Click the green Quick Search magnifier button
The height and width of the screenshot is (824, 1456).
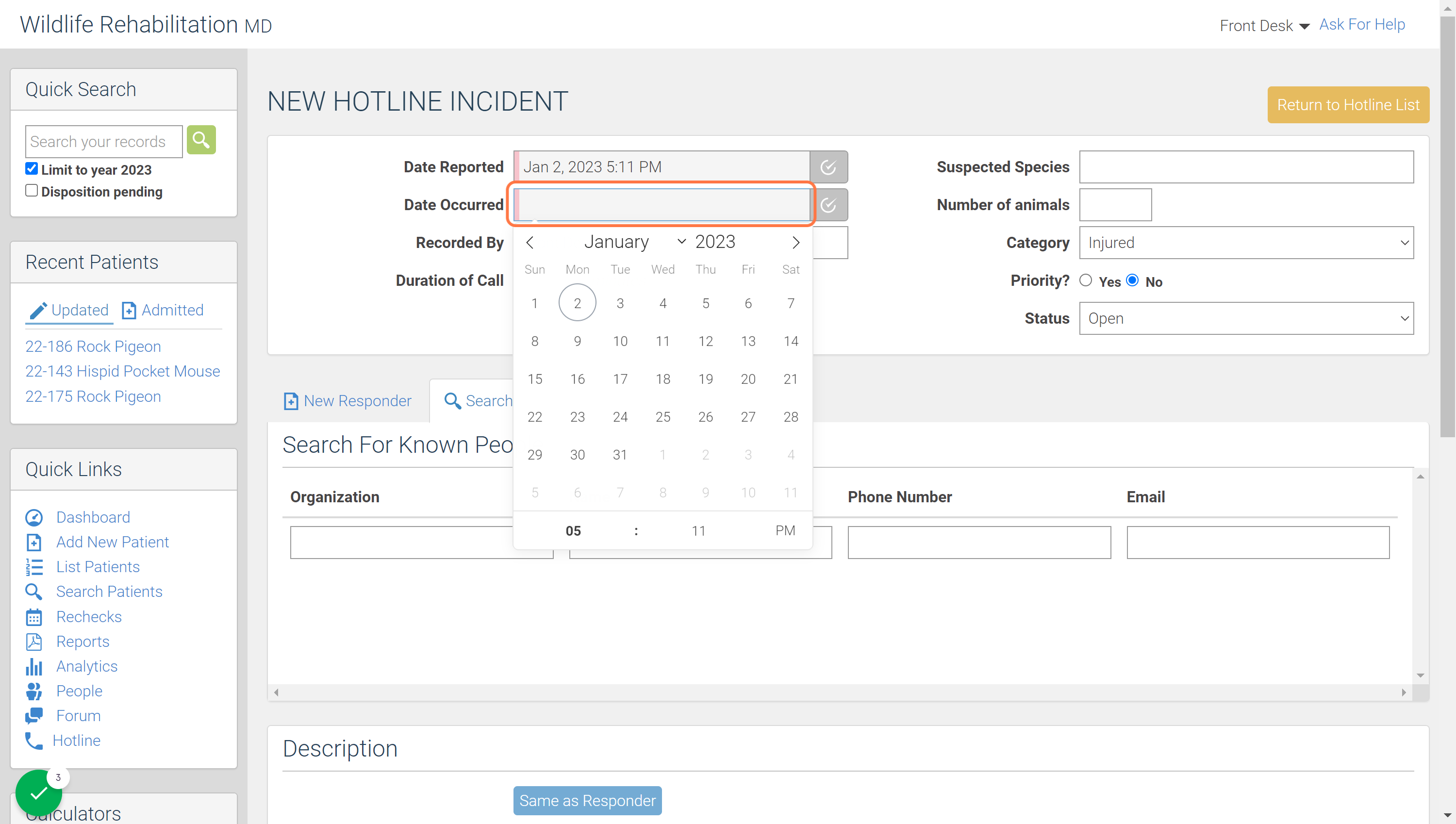tap(201, 140)
